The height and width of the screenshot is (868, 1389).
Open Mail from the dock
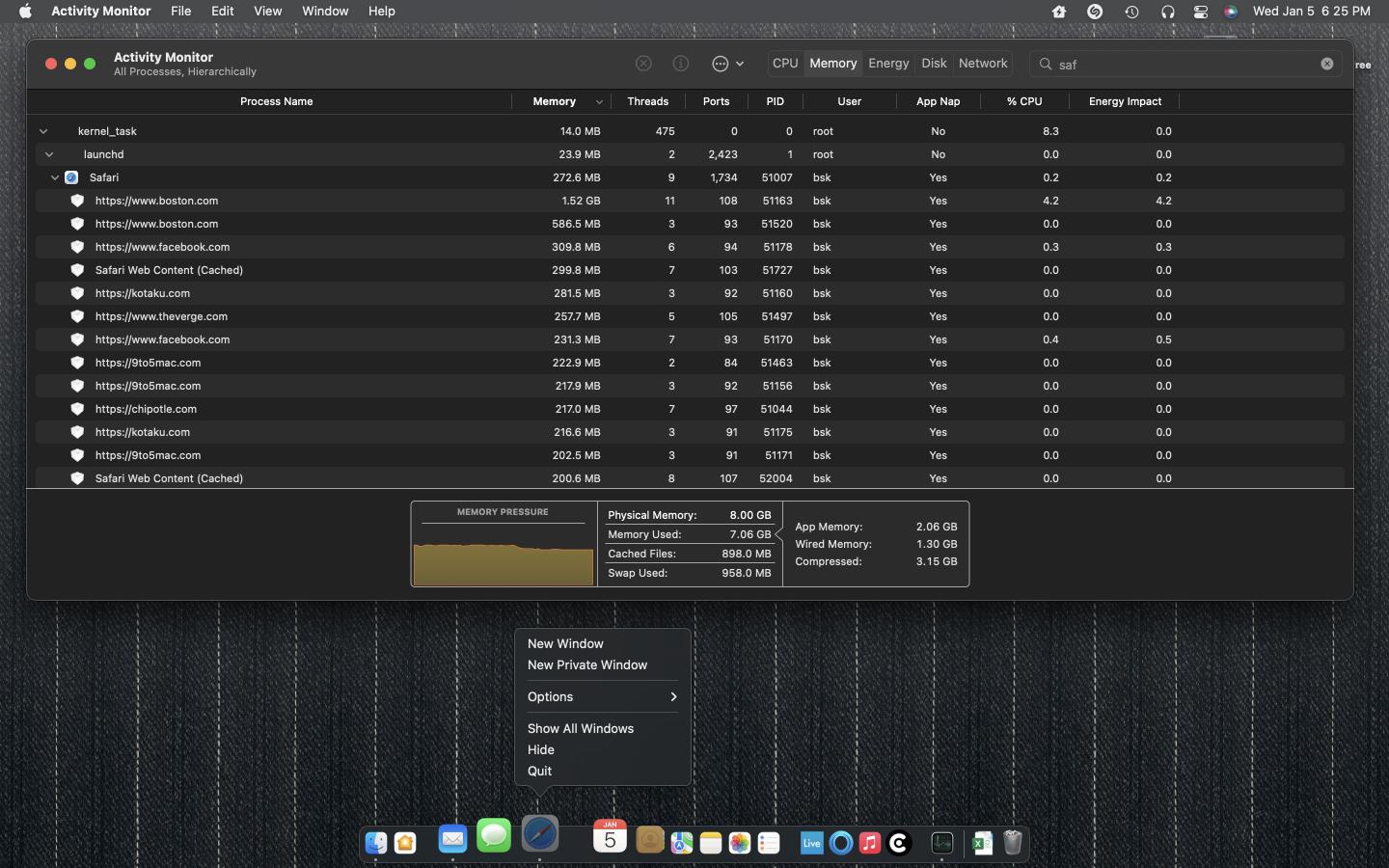pyautogui.click(x=452, y=838)
